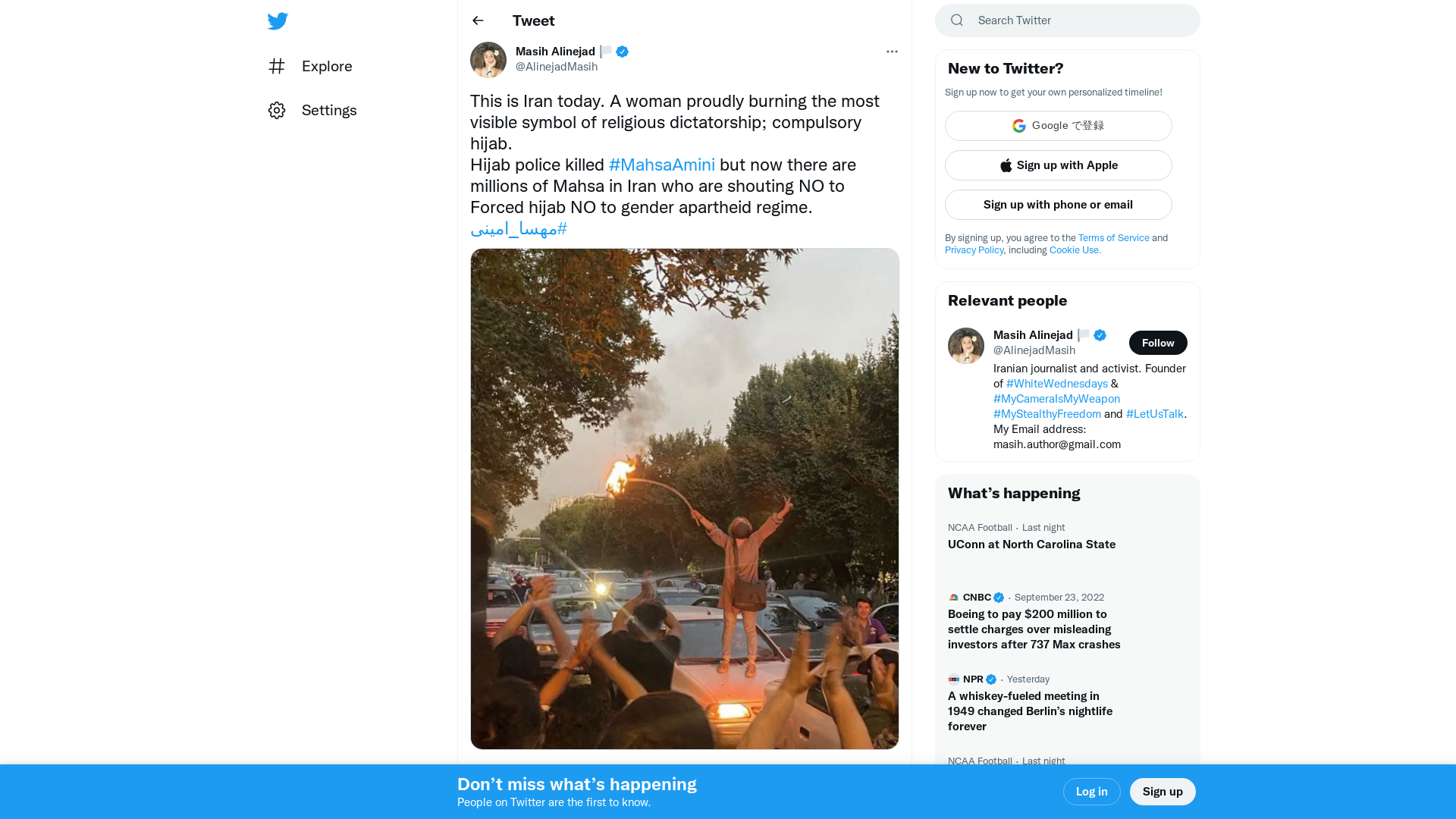Click the Twitter bird logo
Screen dimensions: 1456x819
point(278,20)
